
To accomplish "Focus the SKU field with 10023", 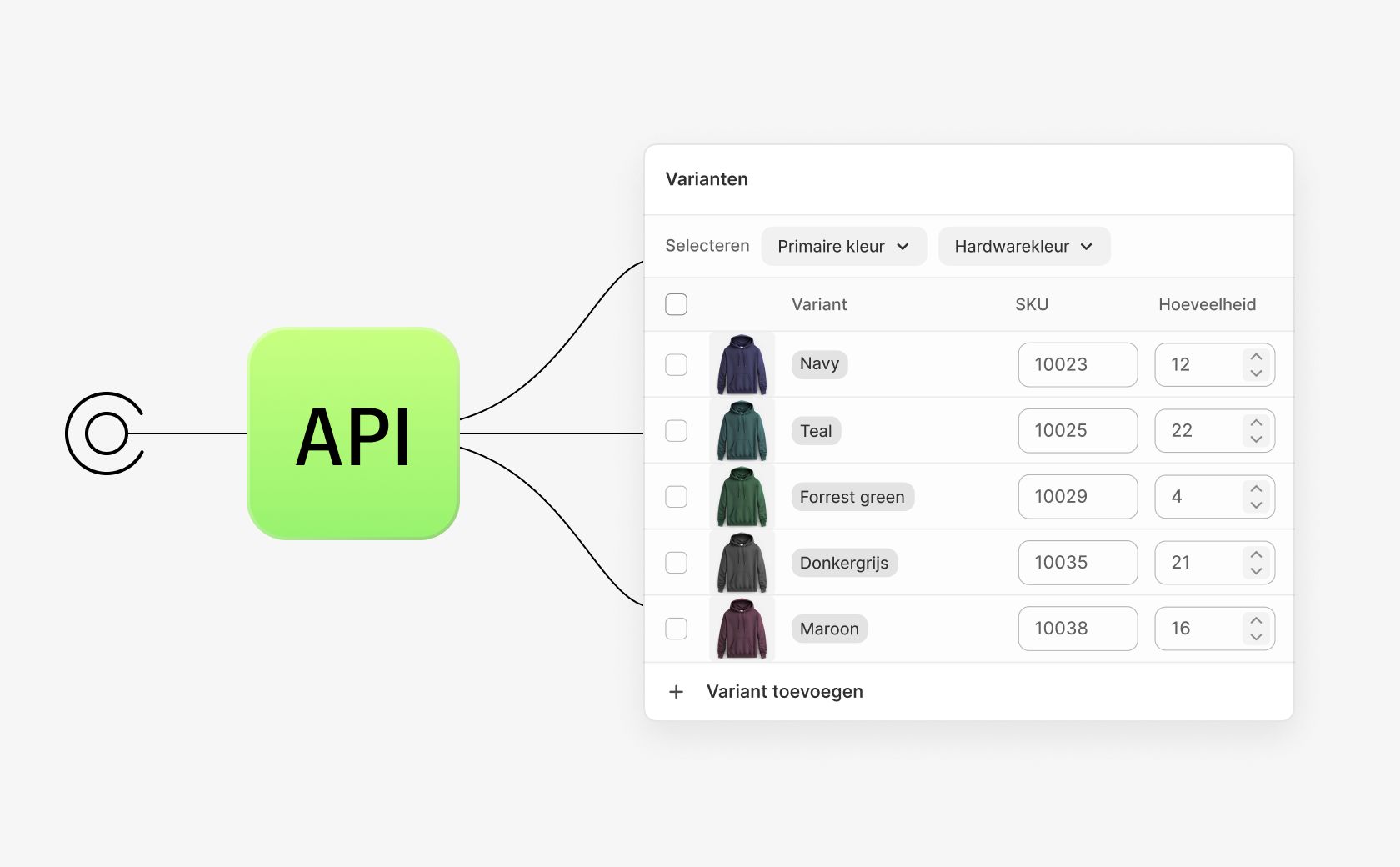I will 1077,364.
